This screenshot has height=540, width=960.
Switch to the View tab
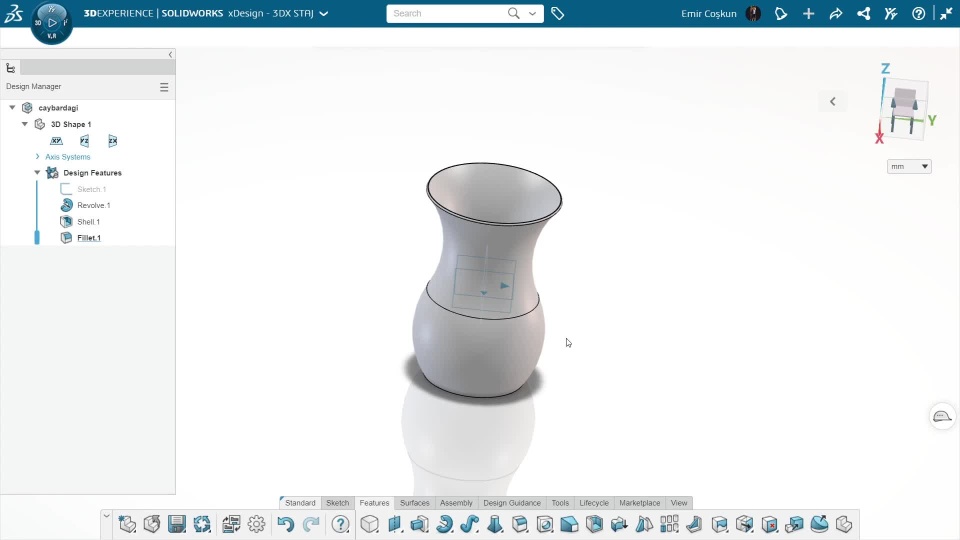pos(679,503)
